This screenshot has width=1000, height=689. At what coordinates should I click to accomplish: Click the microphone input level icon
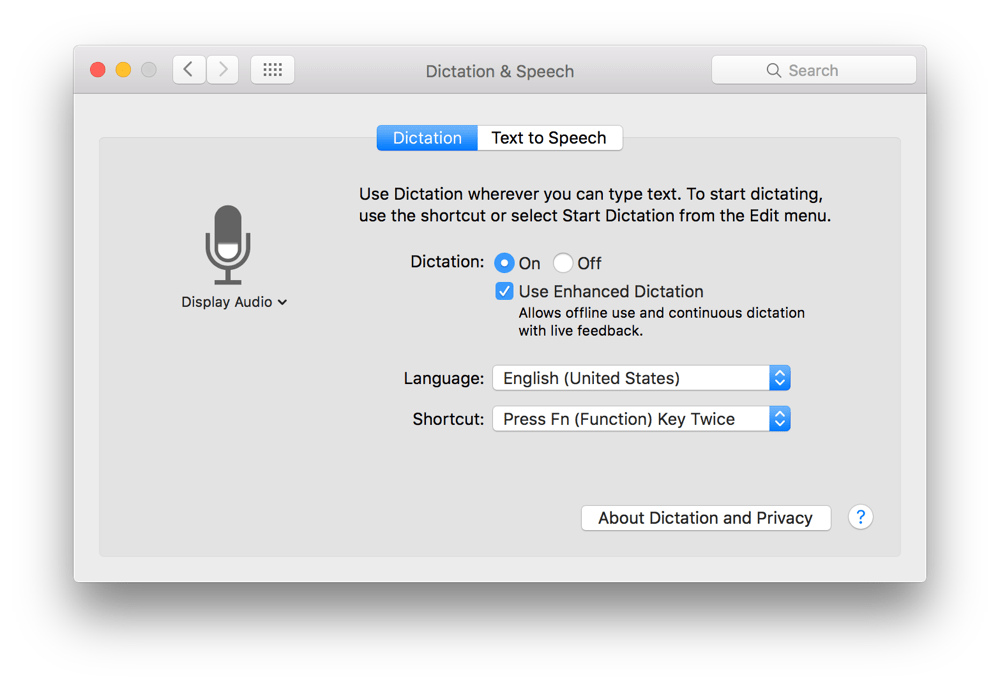[228, 243]
